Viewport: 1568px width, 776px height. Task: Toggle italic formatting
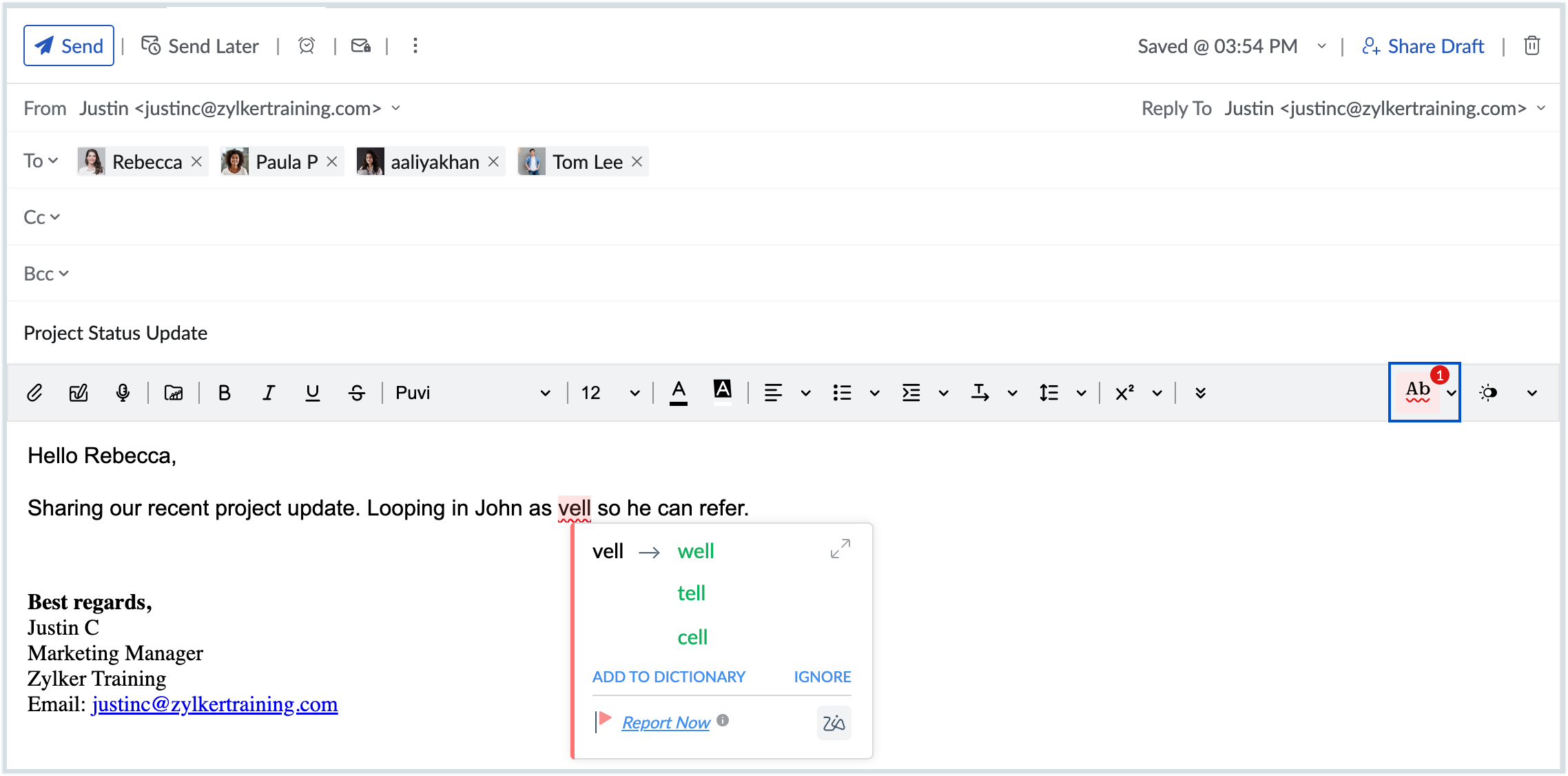click(268, 392)
